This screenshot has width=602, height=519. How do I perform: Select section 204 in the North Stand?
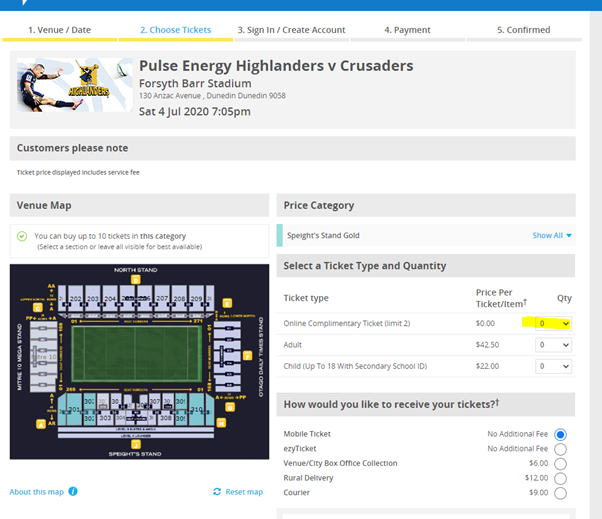(x=110, y=298)
